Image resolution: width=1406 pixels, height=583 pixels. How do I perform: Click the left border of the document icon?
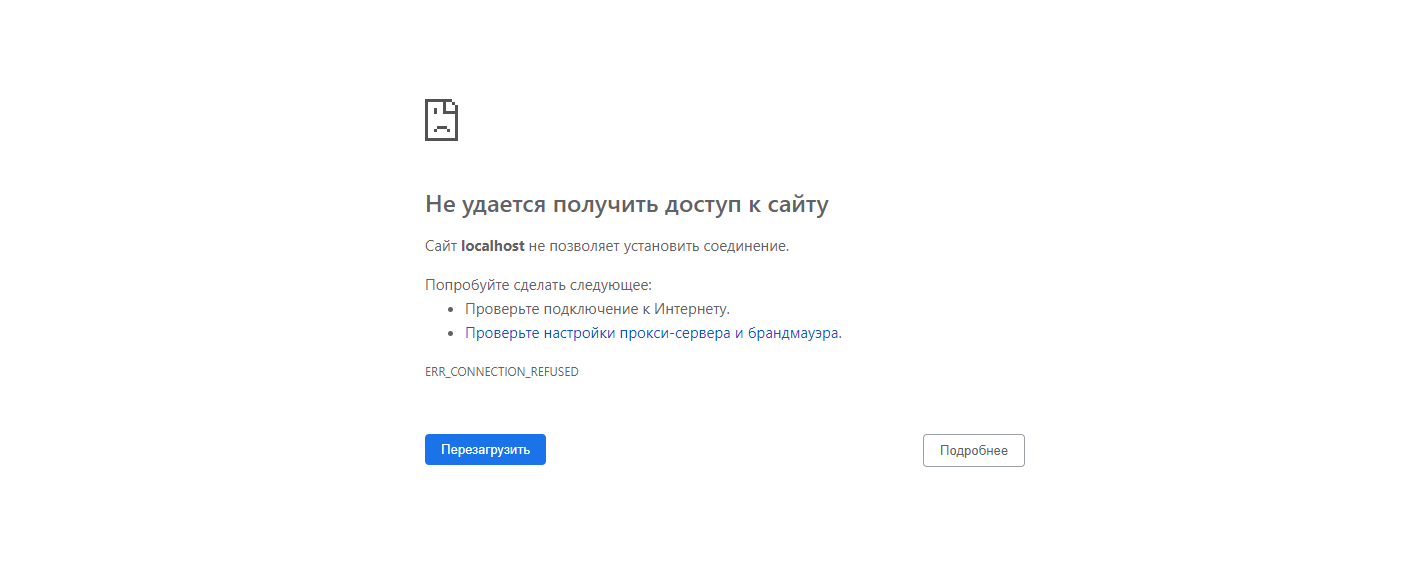pos(426,120)
